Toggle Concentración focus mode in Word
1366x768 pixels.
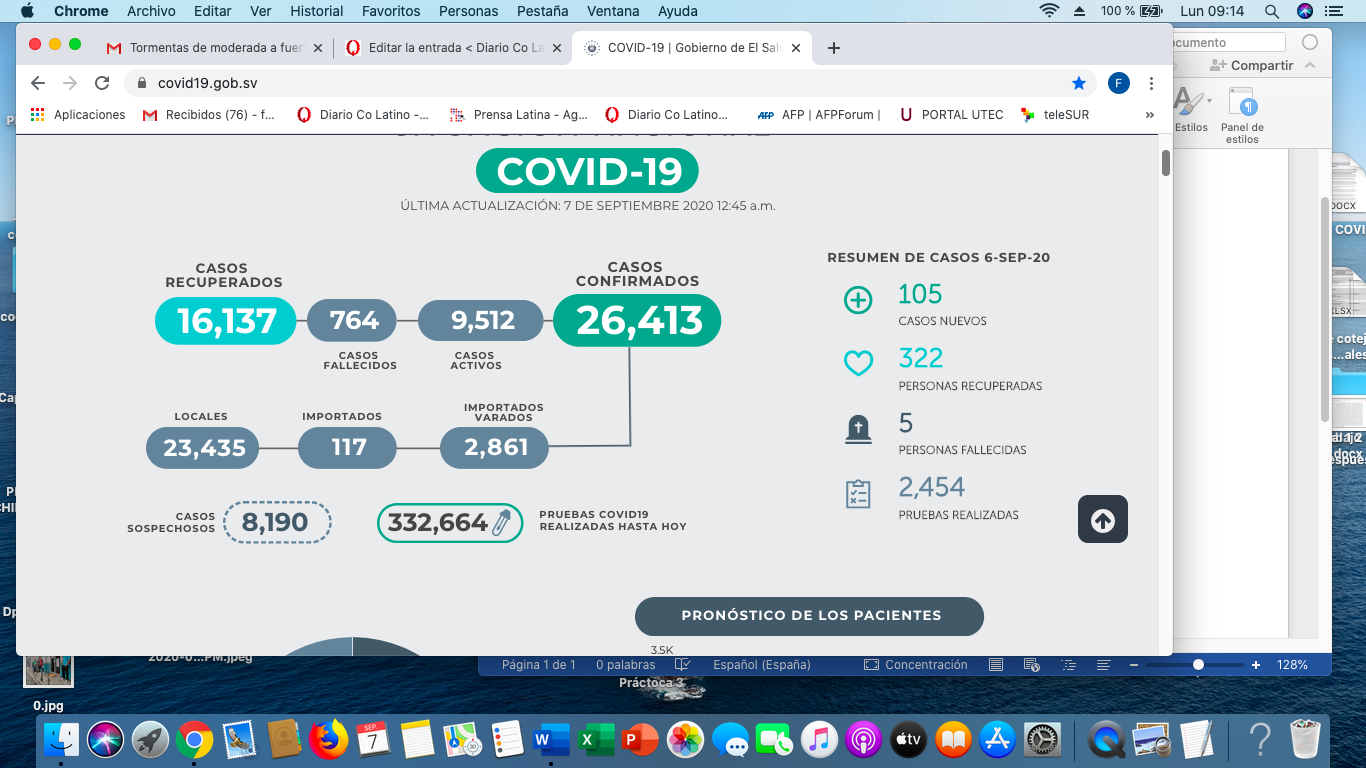(x=916, y=665)
